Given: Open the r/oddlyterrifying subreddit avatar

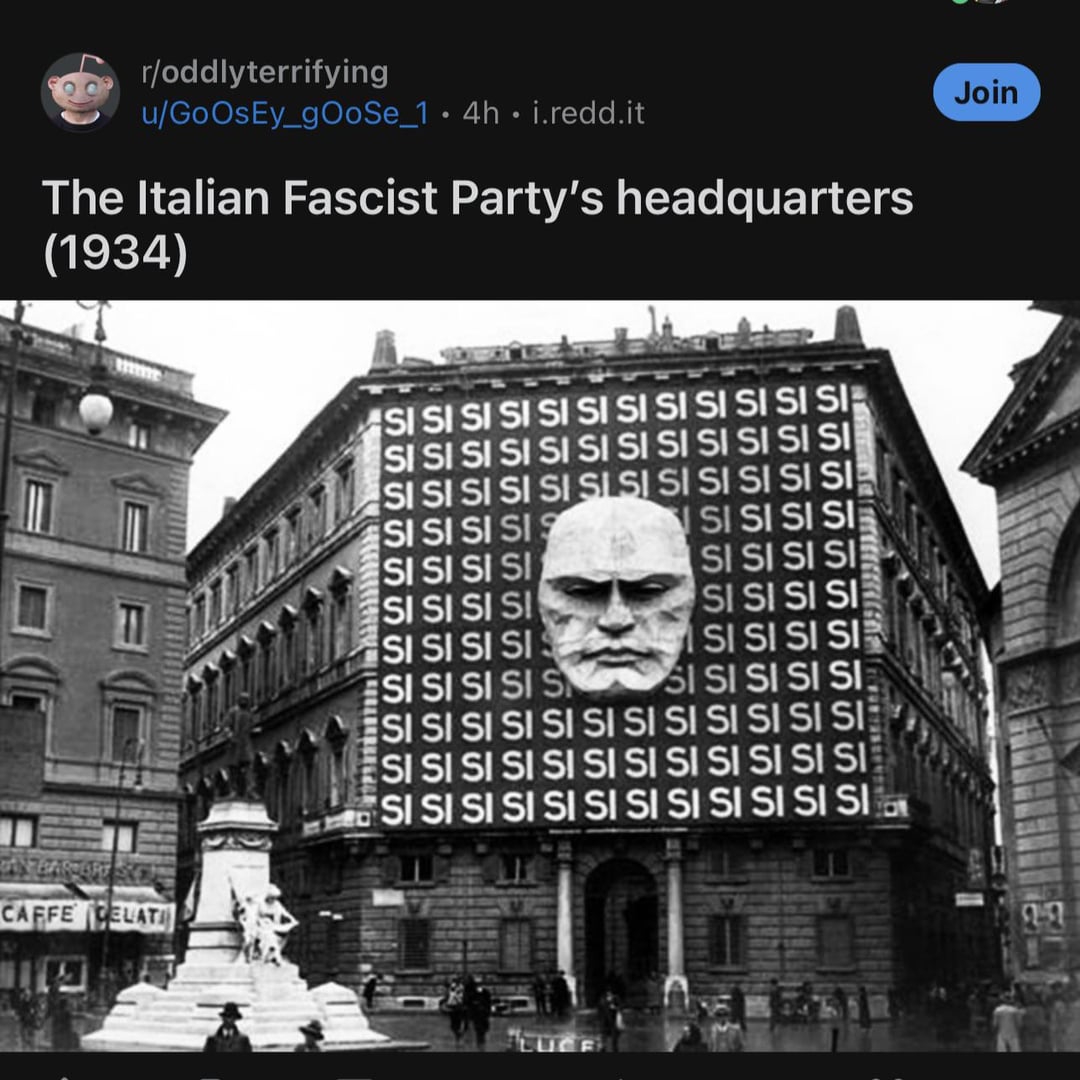Looking at the screenshot, I should pyautogui.click(x=80, y=92).
